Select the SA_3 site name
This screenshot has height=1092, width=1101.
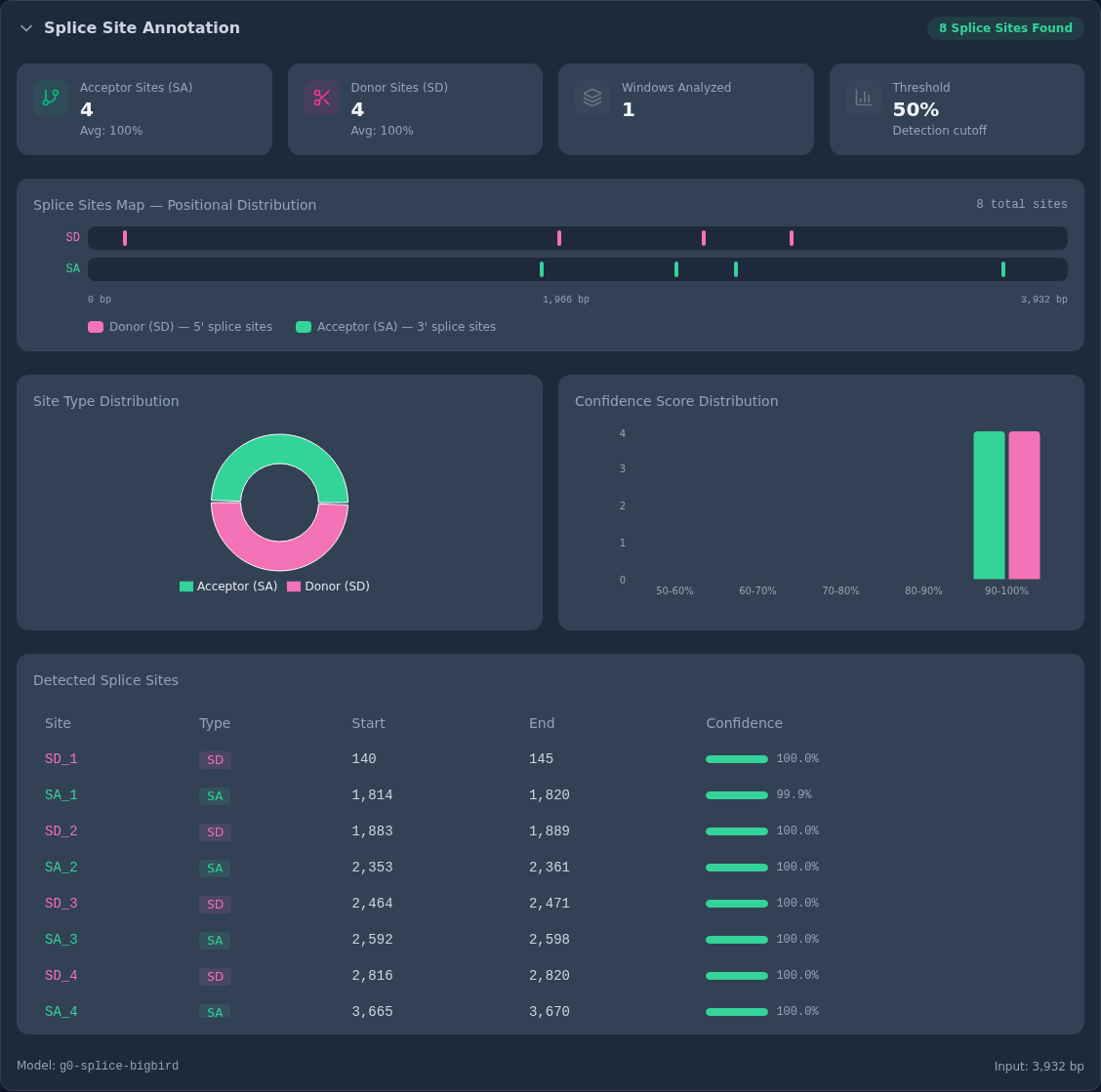tap(61, 940)
